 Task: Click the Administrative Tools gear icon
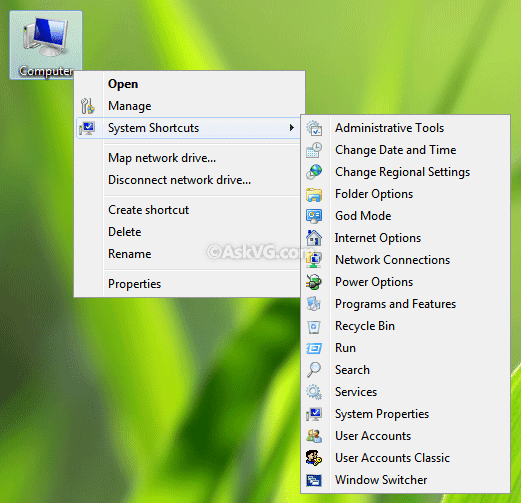(x=314, y=128)
